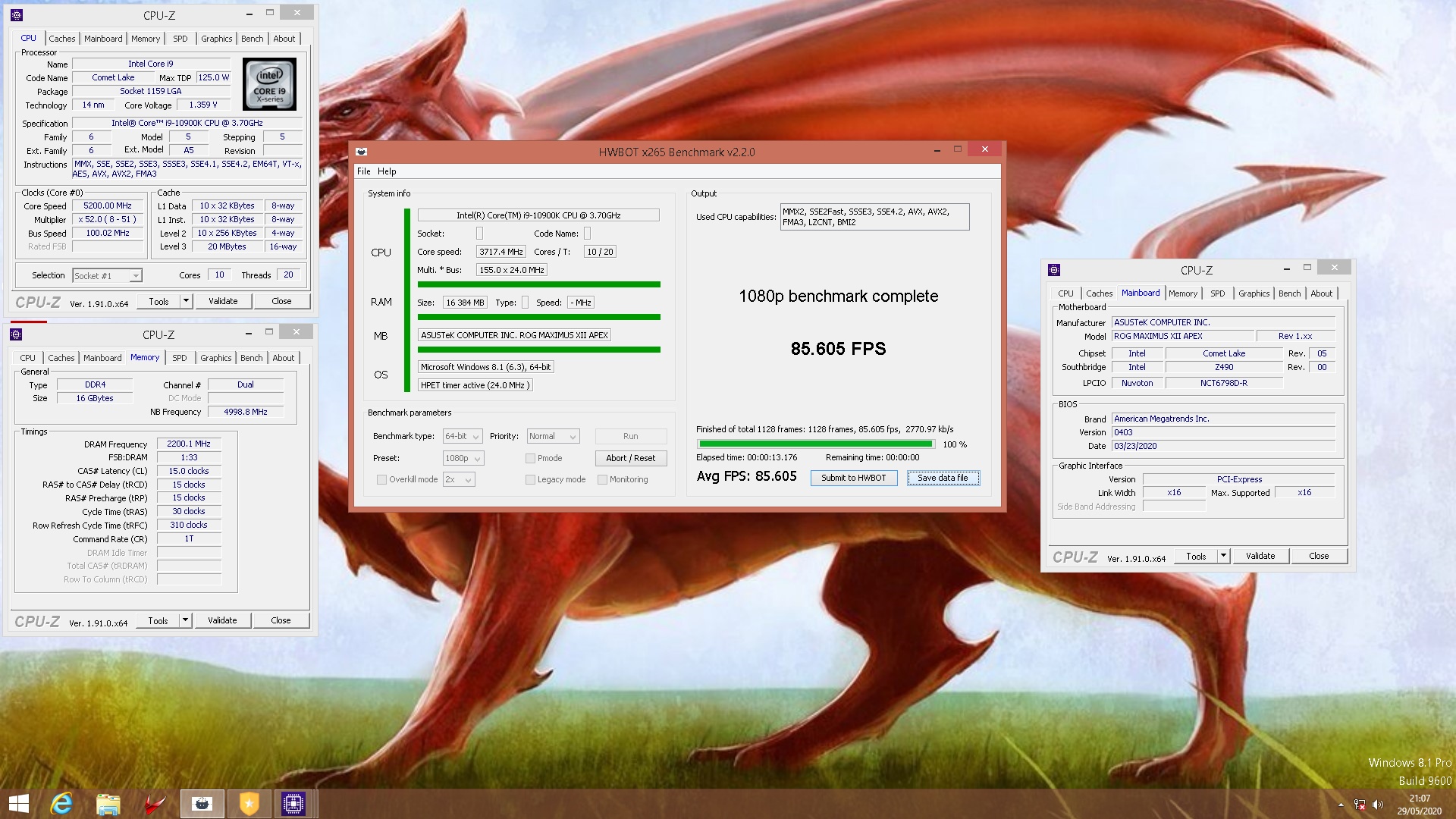Click Validate in CPU-Z Mainboard window
Screen dimensions: 1456x819
(1260, 556)
